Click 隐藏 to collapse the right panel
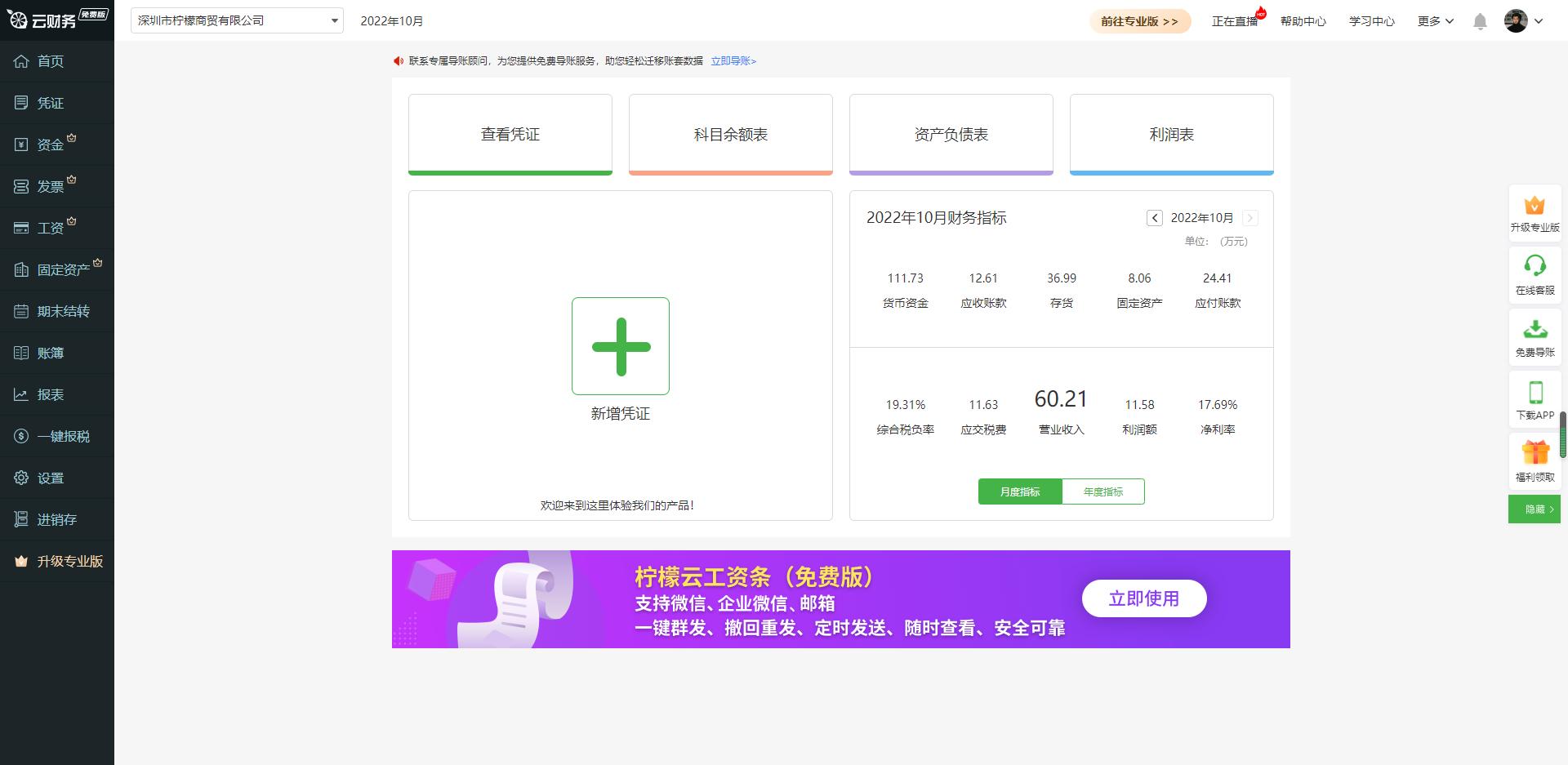The height and width of the screenshot is (765, 1568). 1533,509
